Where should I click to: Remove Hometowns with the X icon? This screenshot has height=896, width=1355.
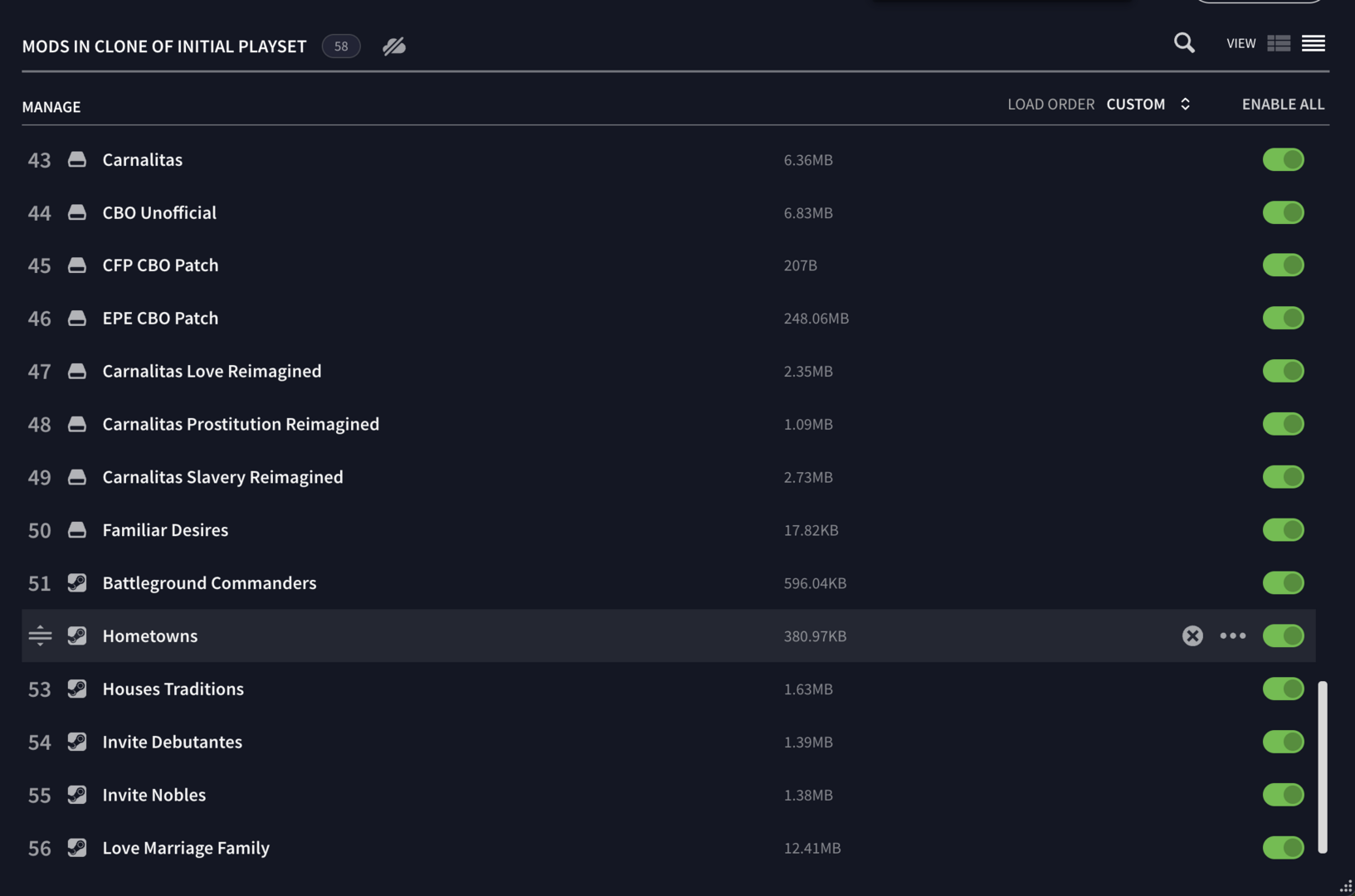[1192, 635]
